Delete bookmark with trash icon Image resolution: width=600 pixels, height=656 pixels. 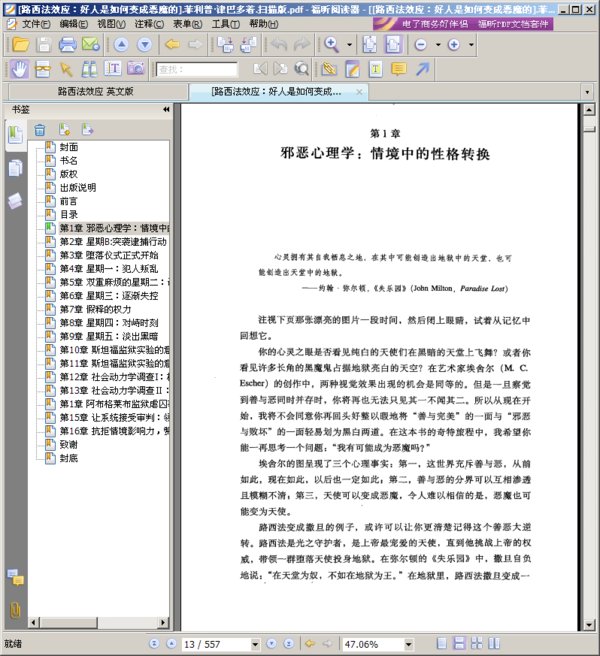pos(40,130)
